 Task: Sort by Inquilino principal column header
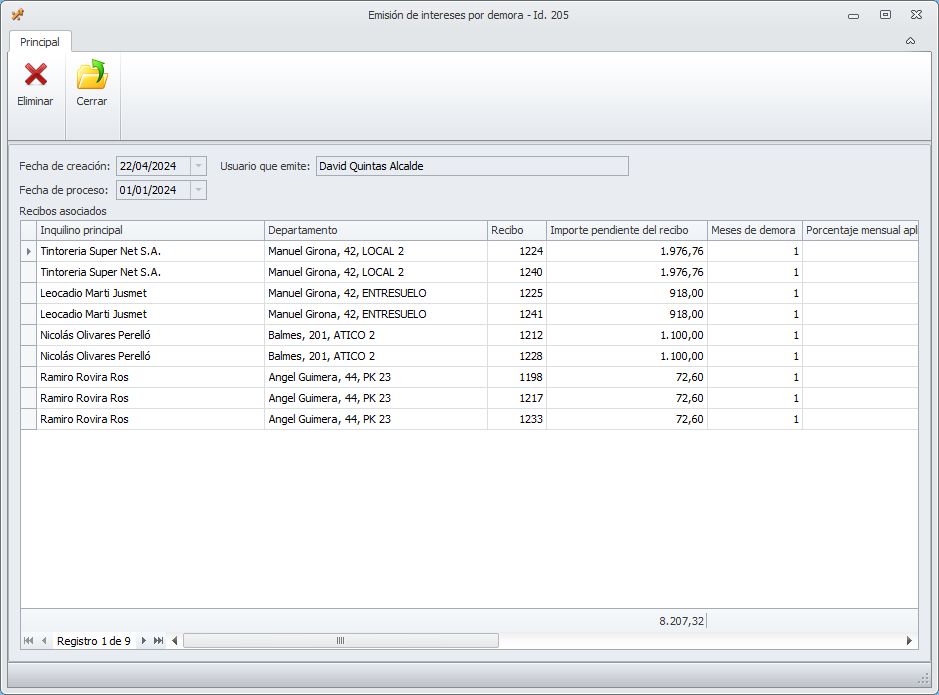click(x=150, y=230)
